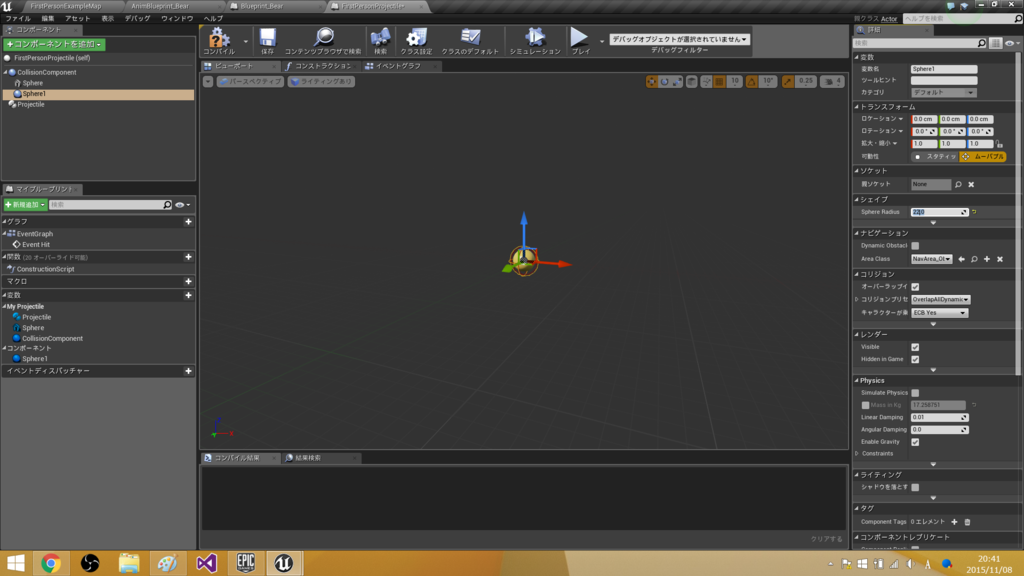Image resolution: width=1024 pixels, height=576 pixels.
Task: Open the Area Class NavArea dropdown
Action: [x=932, y=259]
